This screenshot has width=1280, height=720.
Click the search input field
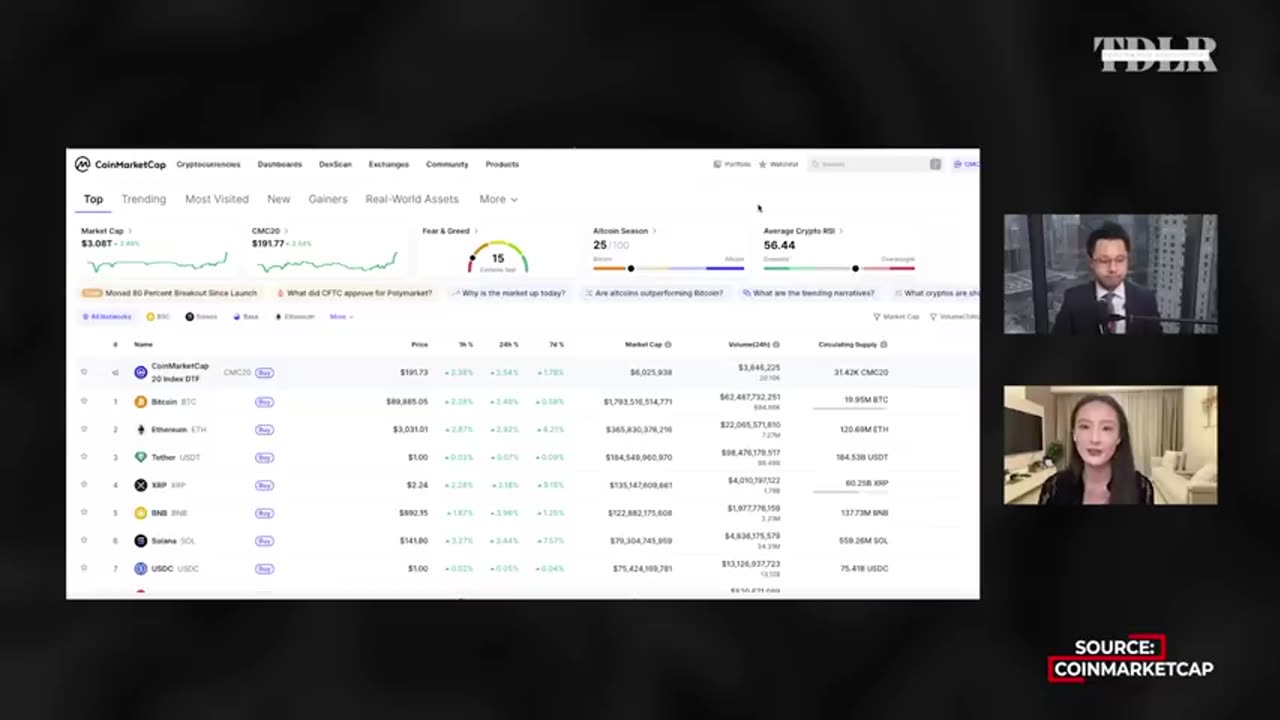(876, 164)
